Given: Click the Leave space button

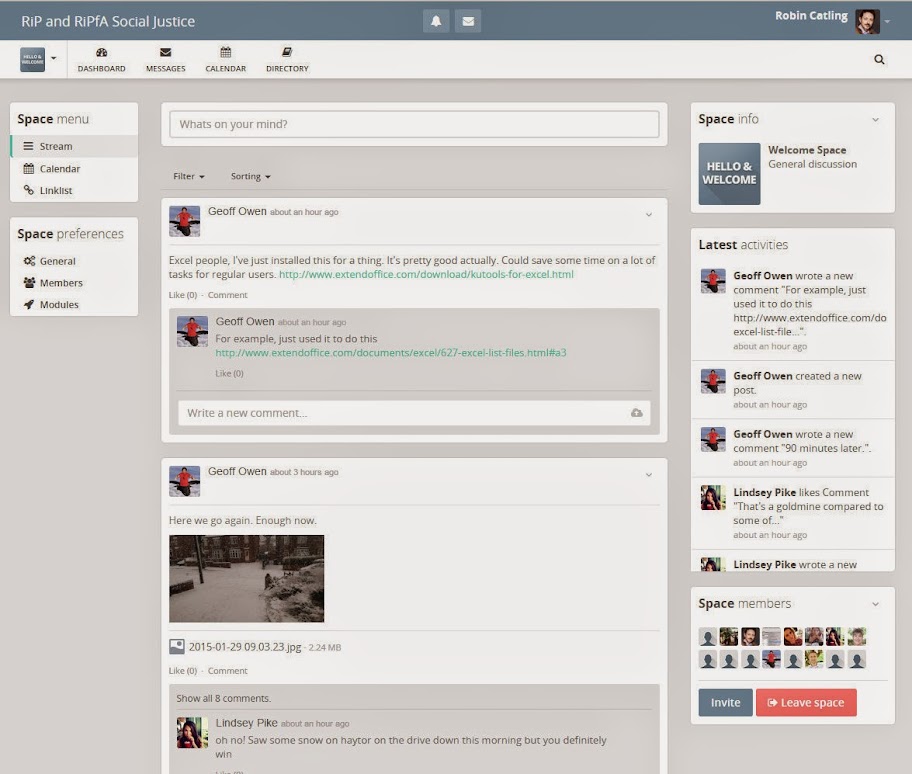Looking at the screenshot, I should click(806, 702).
